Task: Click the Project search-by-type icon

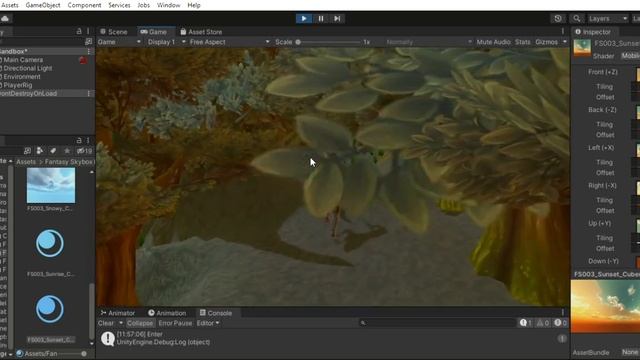Action: pos(27,151)
